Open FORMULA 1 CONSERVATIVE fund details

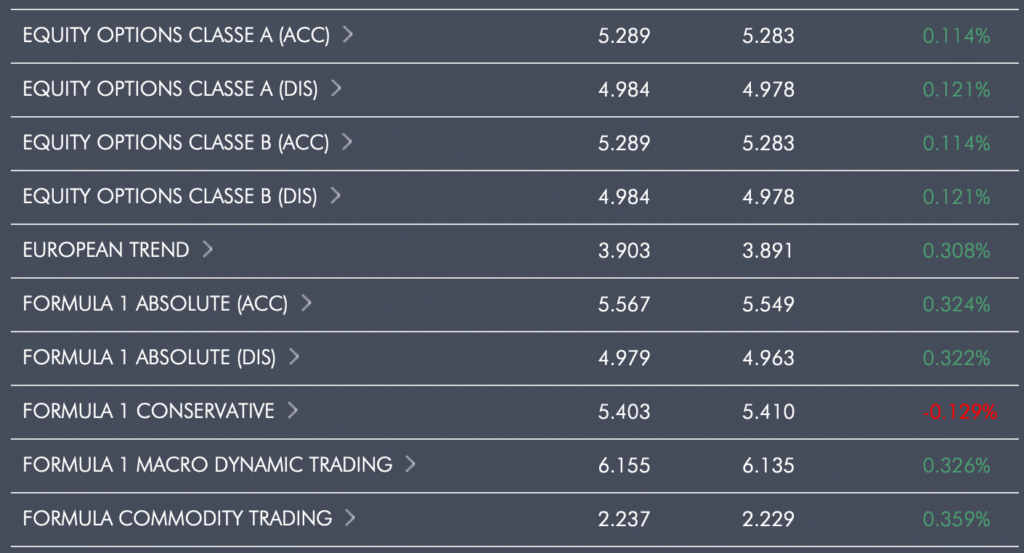[x=148, y=411]
